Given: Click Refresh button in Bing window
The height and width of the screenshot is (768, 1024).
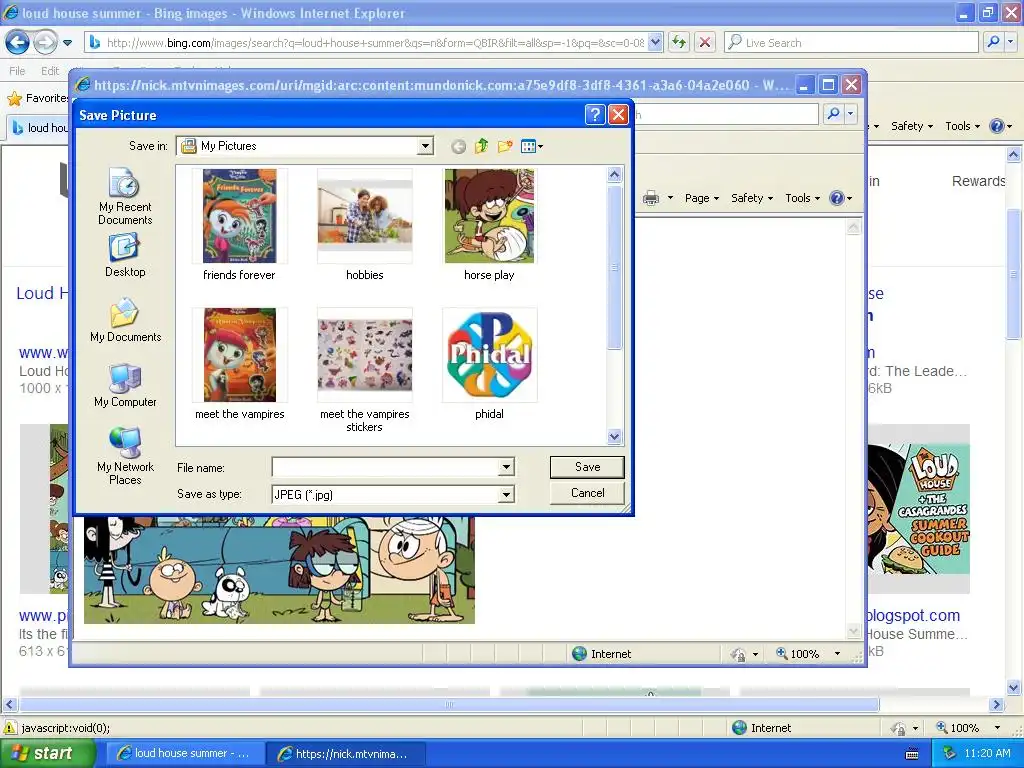Looking at the screenshot, I should [x=679, y=42].
